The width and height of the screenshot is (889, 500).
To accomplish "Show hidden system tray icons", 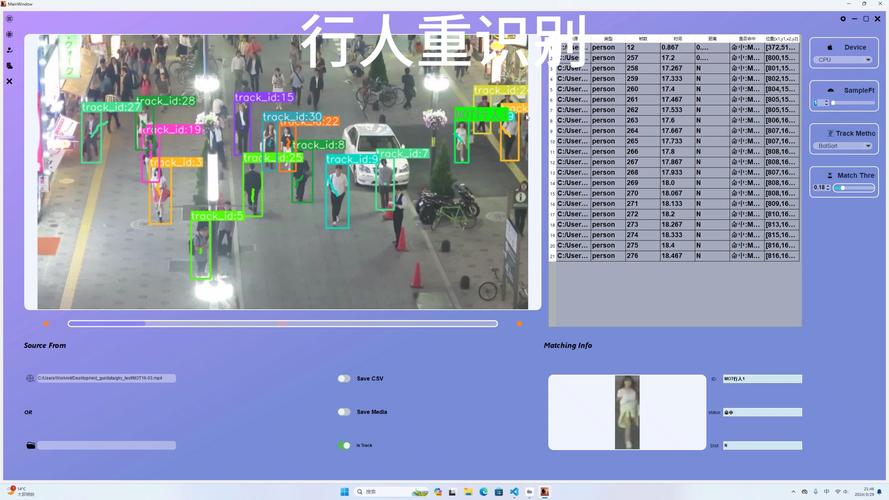I will pos(793,491).
